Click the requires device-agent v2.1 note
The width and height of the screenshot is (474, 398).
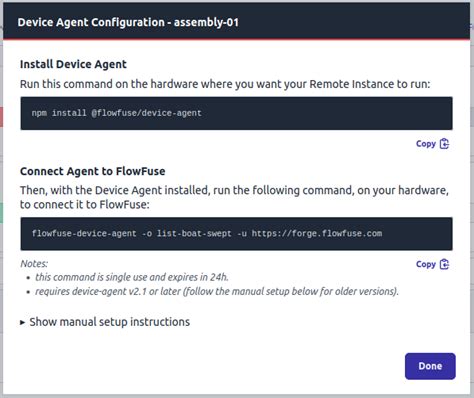[x=217, y=291]
